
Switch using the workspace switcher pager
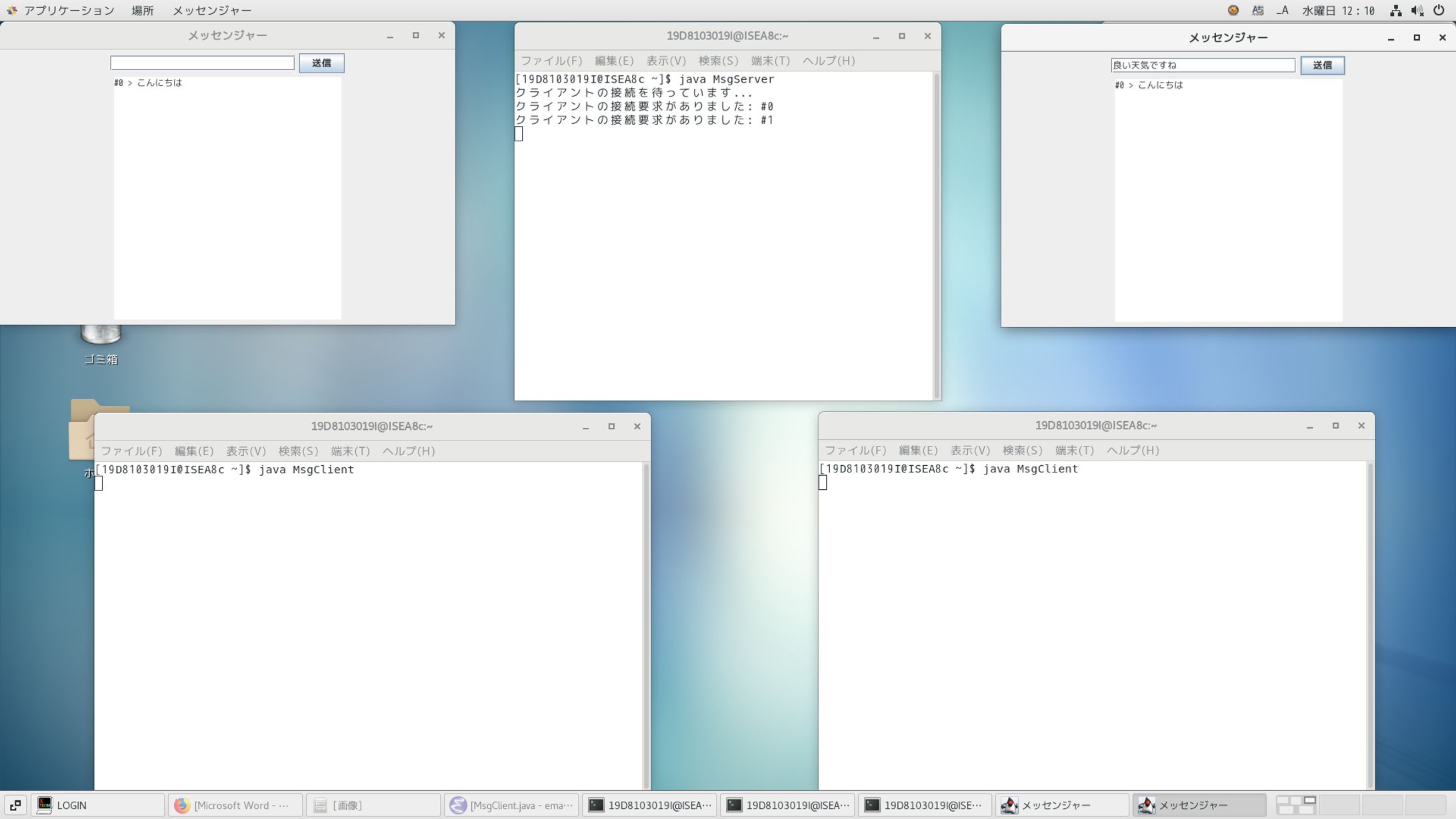tap(1296, 805)
